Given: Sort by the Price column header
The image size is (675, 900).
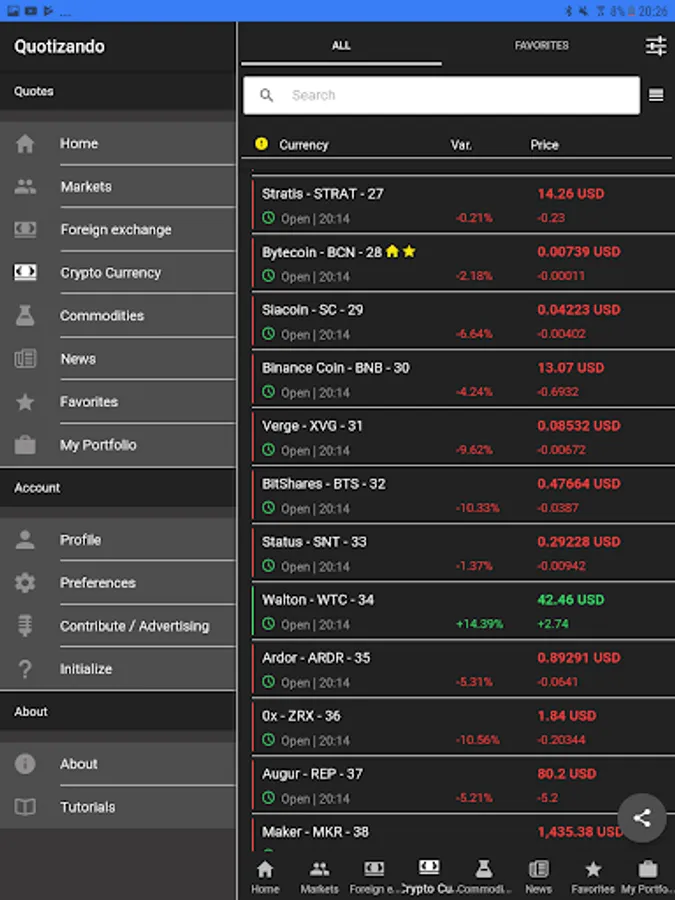Looking at the screenshot, I should click(x=544, y=145).
